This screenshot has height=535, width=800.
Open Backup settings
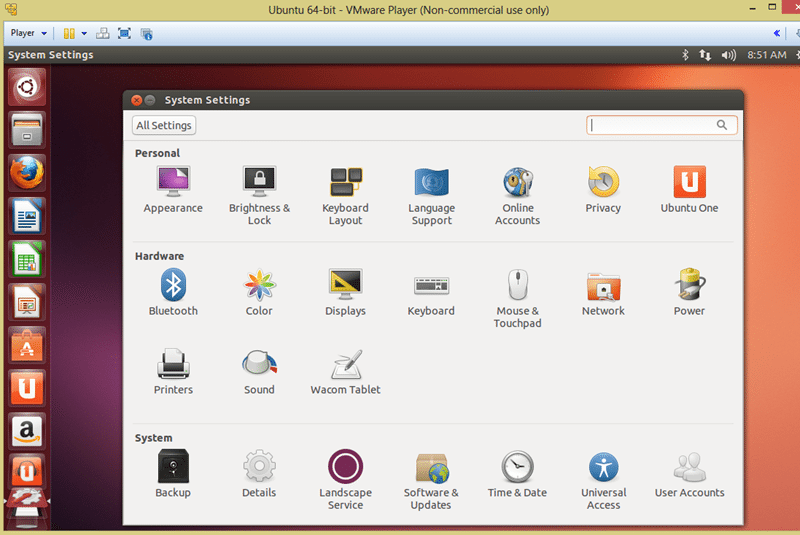tap(173, 474)
